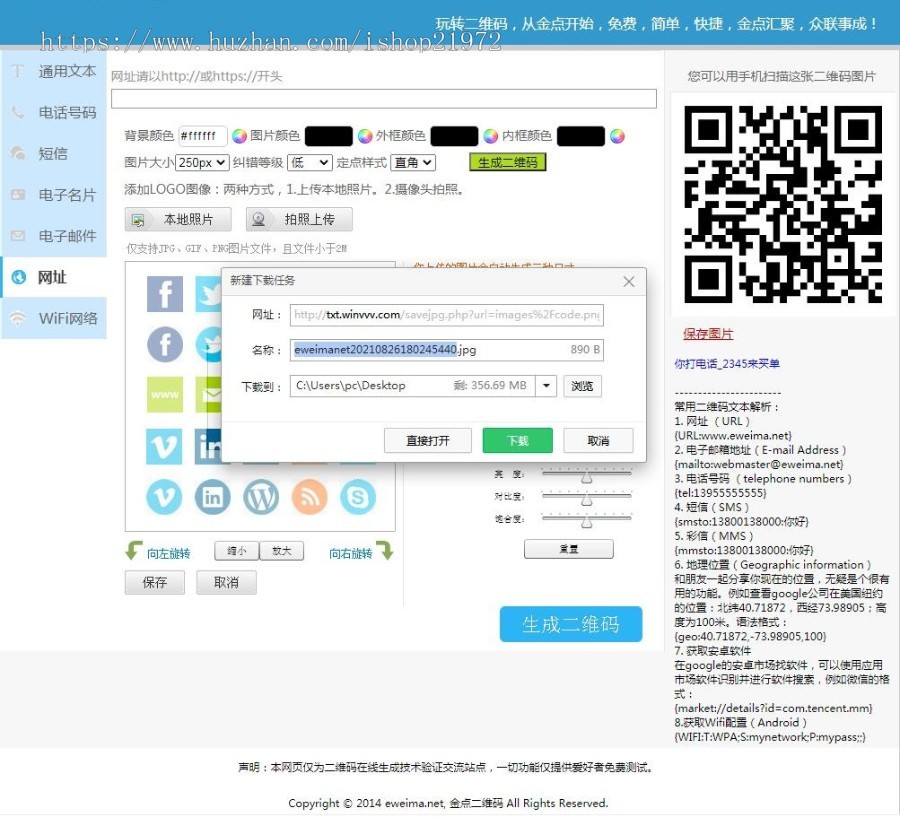
Task: Click the round Facebook icon in image preview
Action: (165, 344)
